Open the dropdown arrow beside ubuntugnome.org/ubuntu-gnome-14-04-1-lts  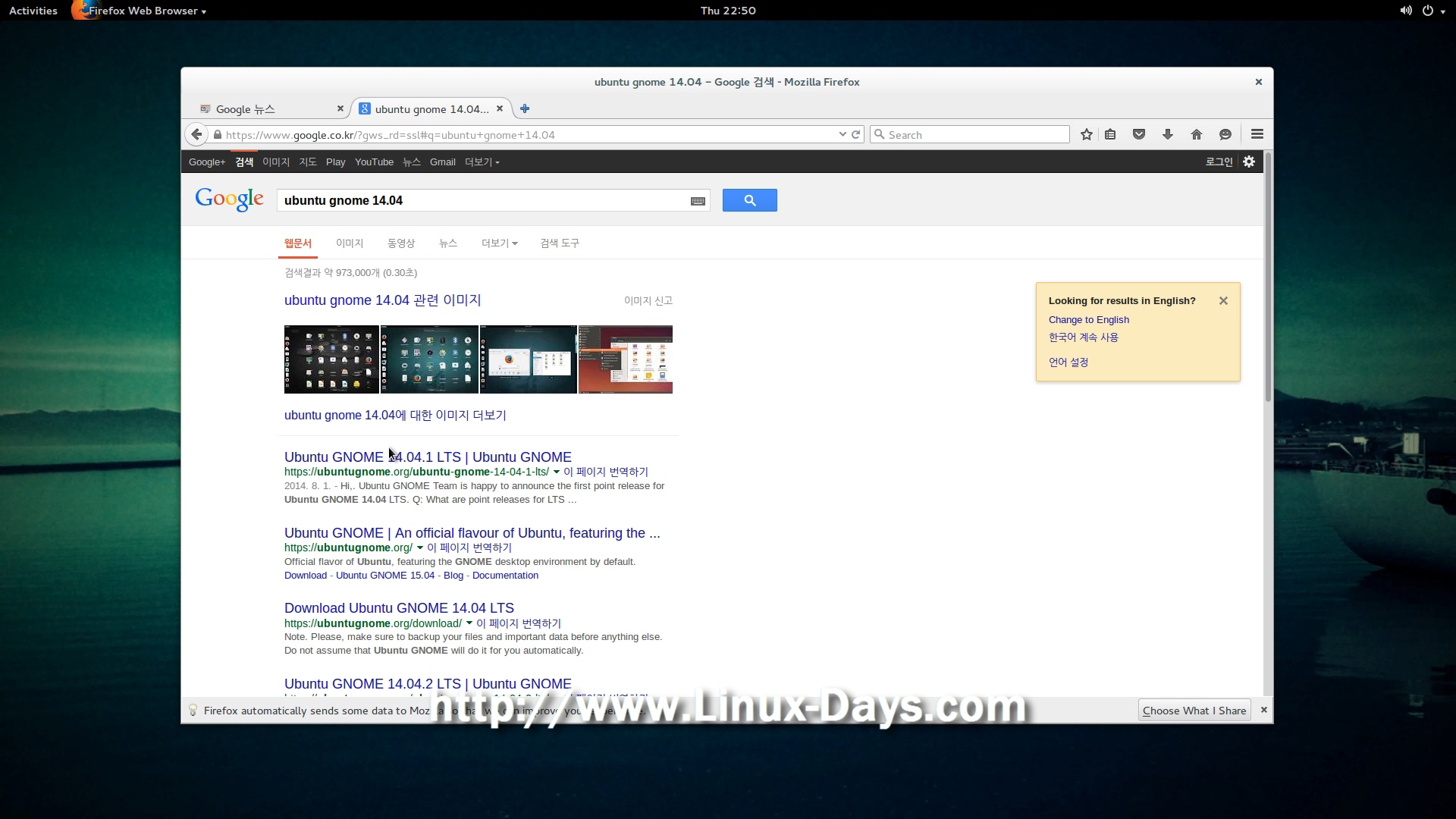click(557, 472)
